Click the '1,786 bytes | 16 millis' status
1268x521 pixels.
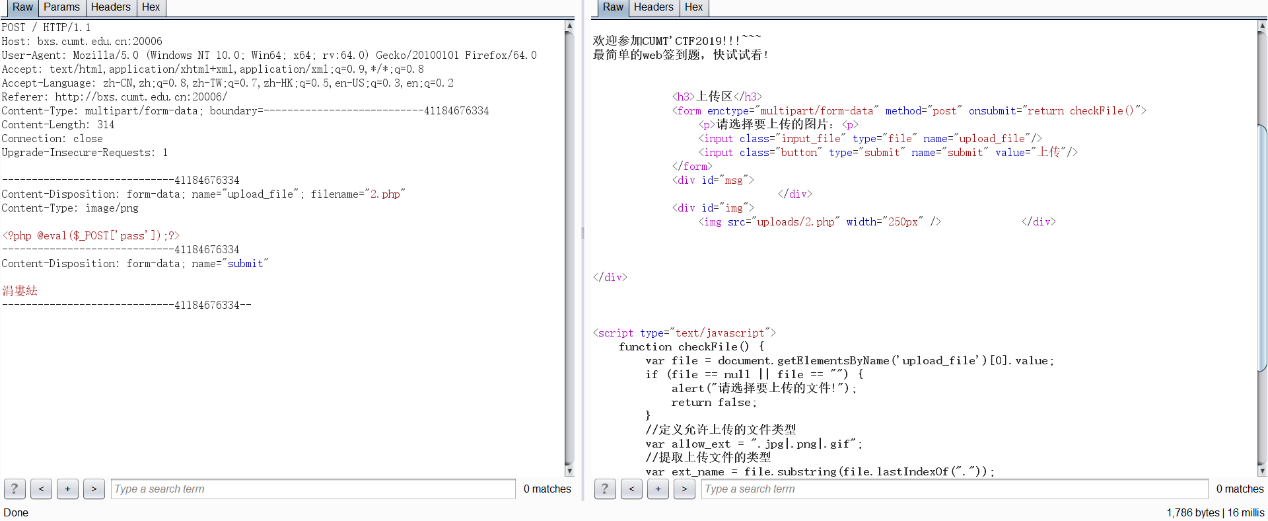point(1215,512)
